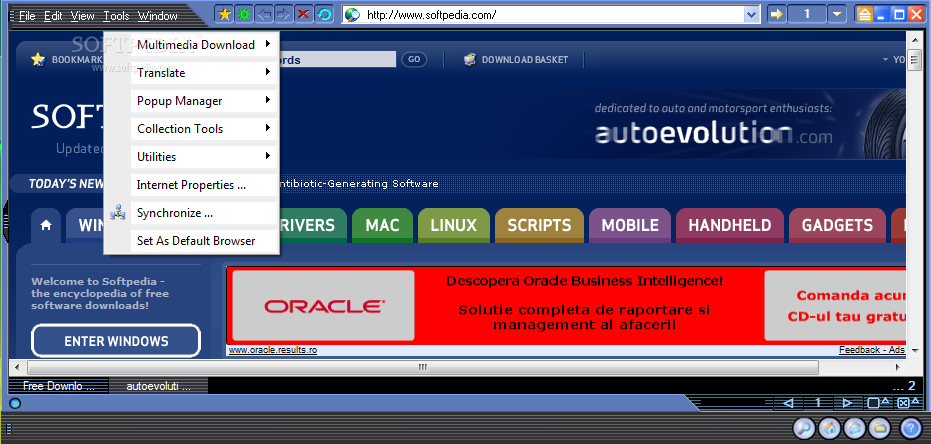931x444 pixels.
Task: Open the SCRIPTS category tab
Action: click(x=539, y=226)
